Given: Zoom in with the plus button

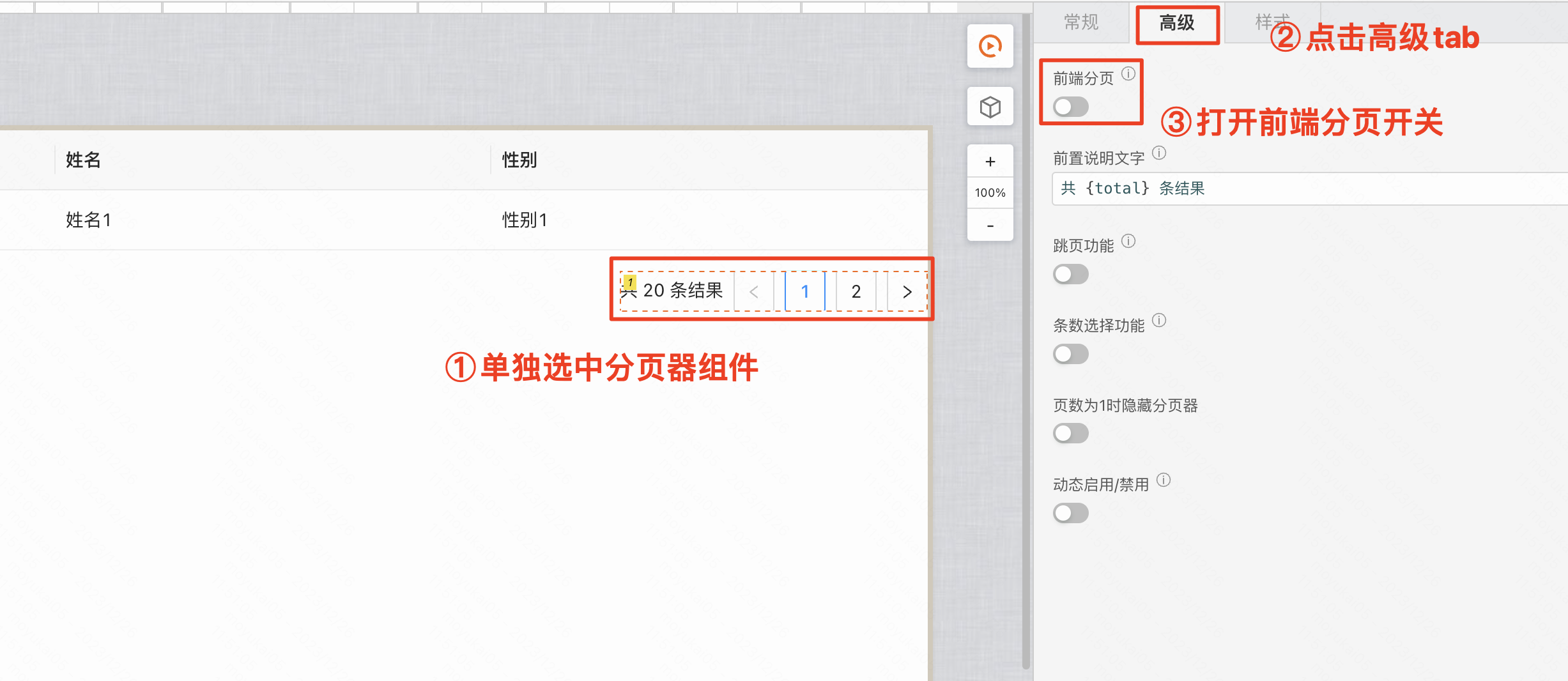Looking at the screenshot, I should pos(990,162).
